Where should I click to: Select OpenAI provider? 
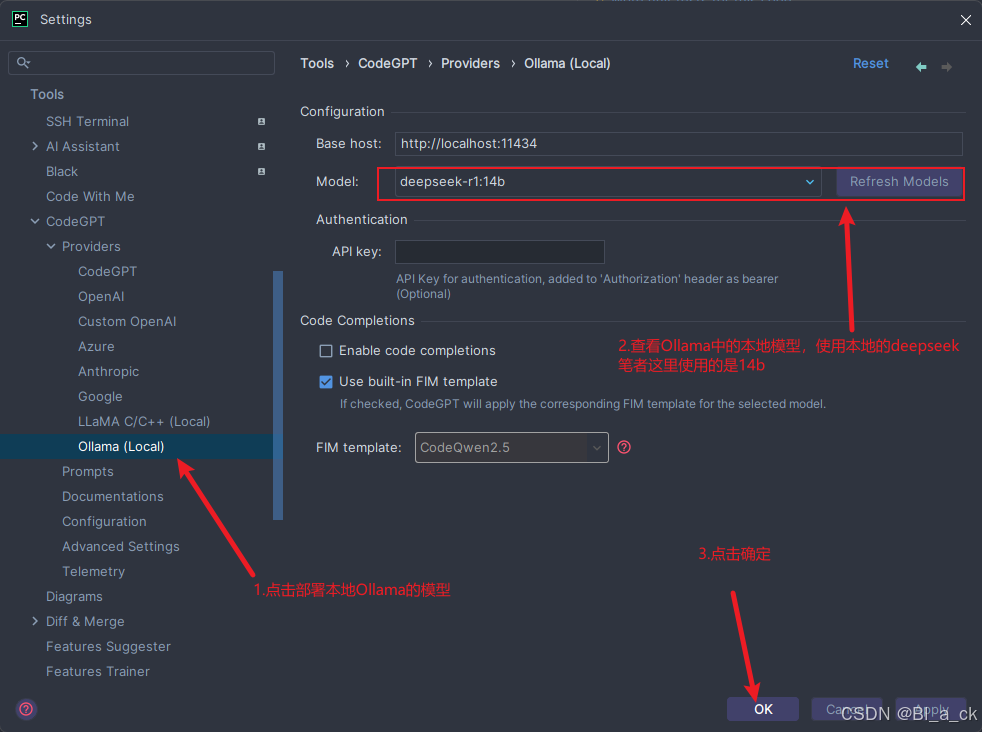tap(101, 296)
